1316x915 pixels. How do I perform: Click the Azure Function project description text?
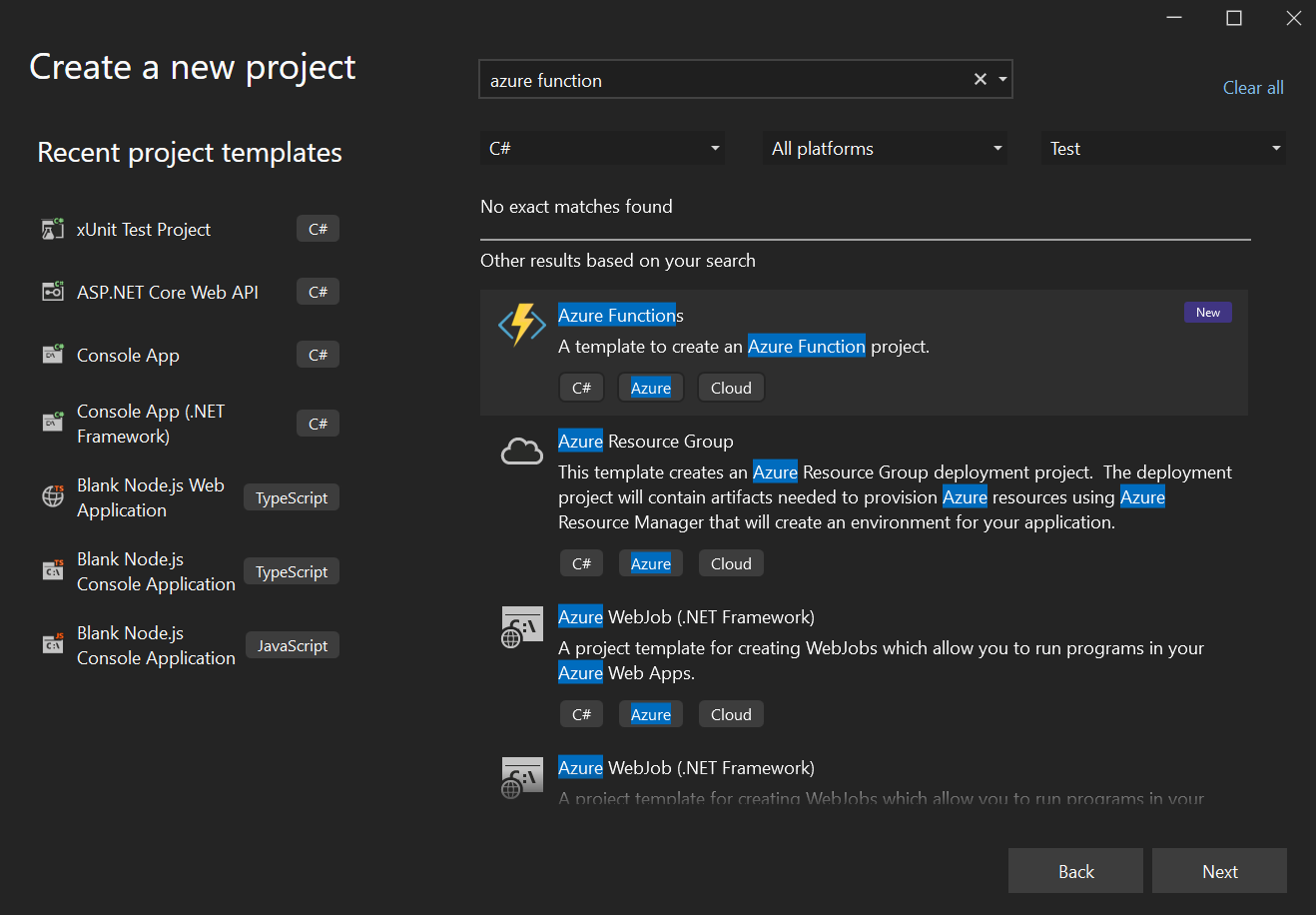click(x=744, y=347)
